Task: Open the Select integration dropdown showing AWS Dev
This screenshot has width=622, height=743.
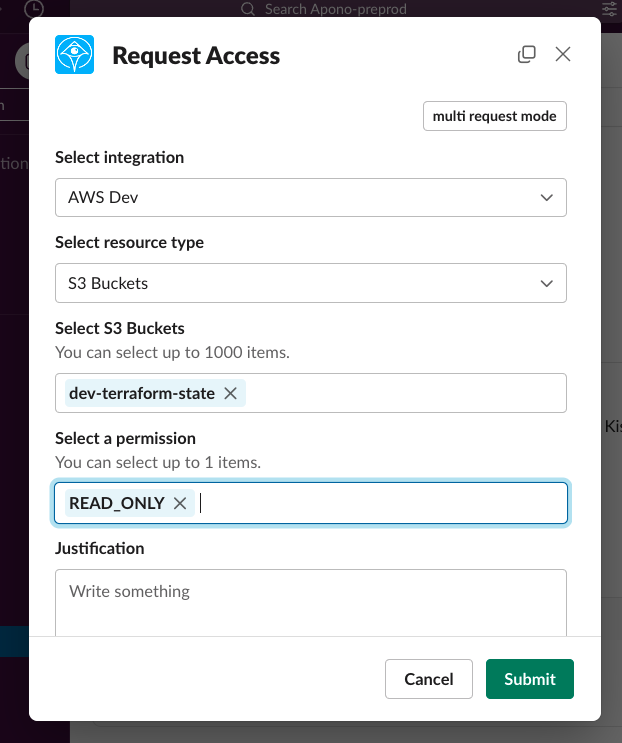Action: click(310, 197)
